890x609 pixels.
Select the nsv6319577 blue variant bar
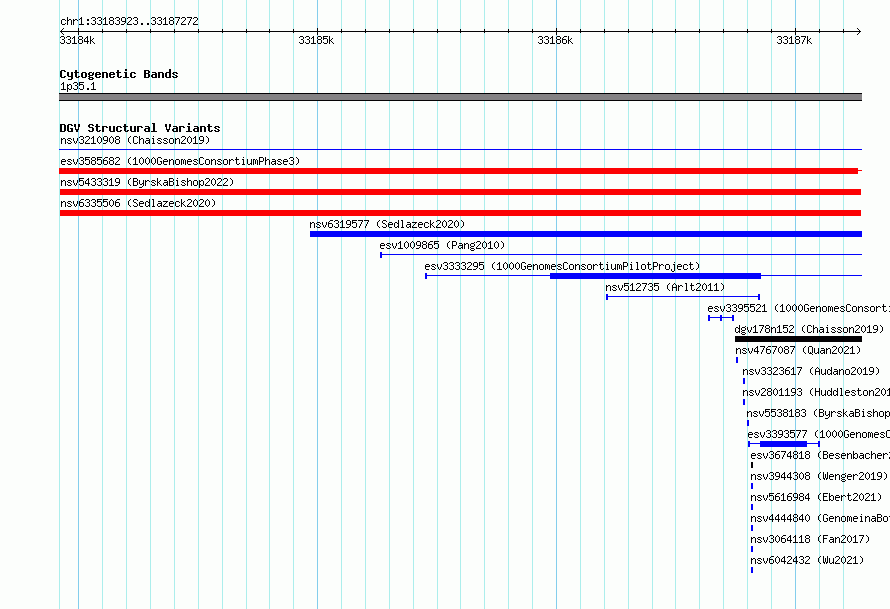pyautogui.click(x=586, y=234)
